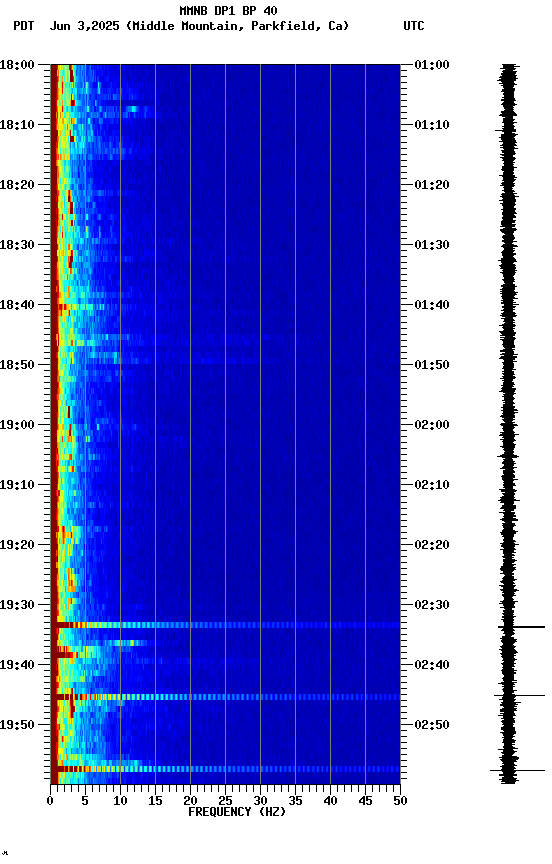Click the 15 frequency axis tick label
Screen dimensions: 552x864
click(155, 801)
